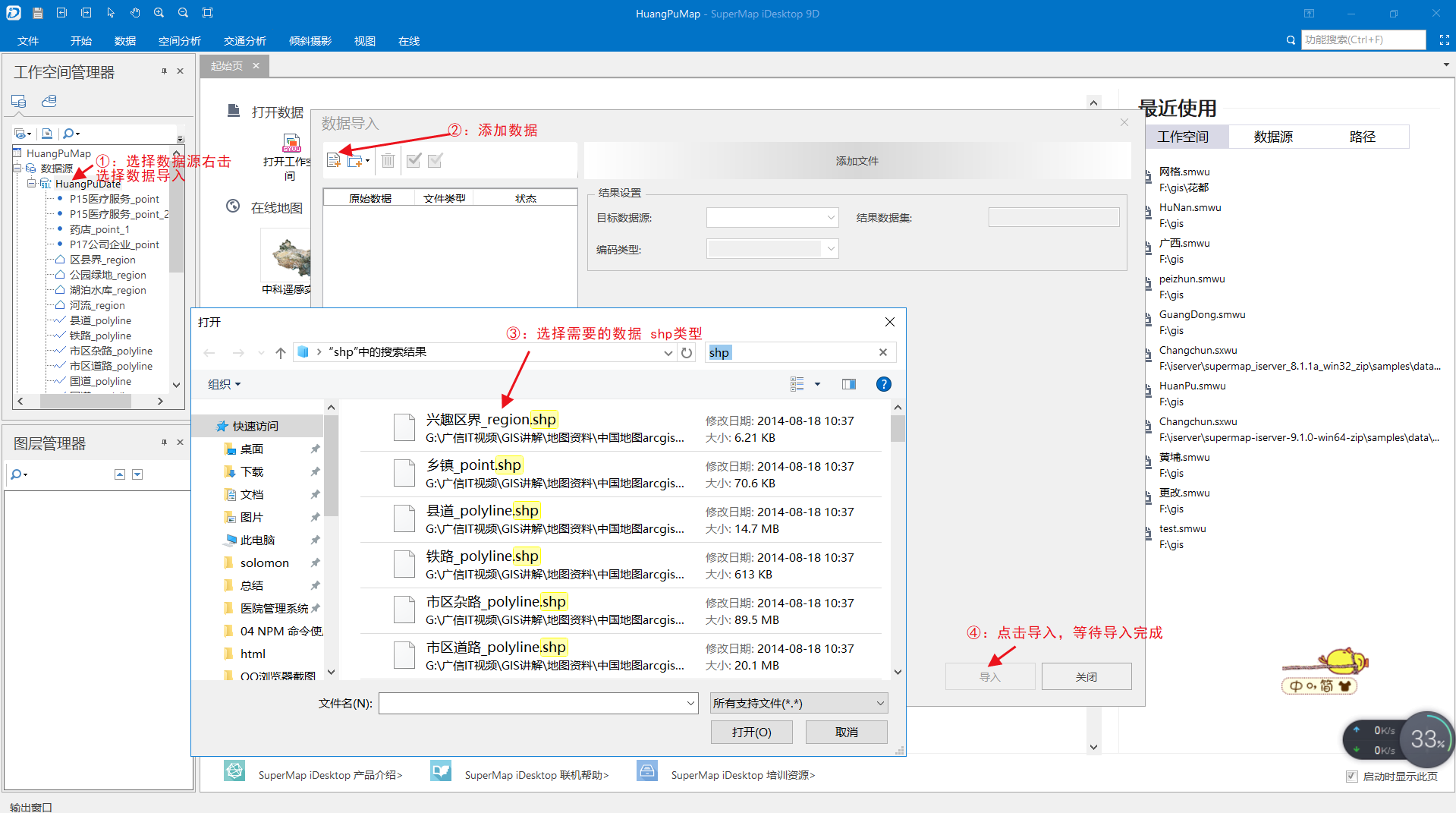Click the search icon in workspace manager
This screenshot has height=813, width=1456.
click(68, 134)
